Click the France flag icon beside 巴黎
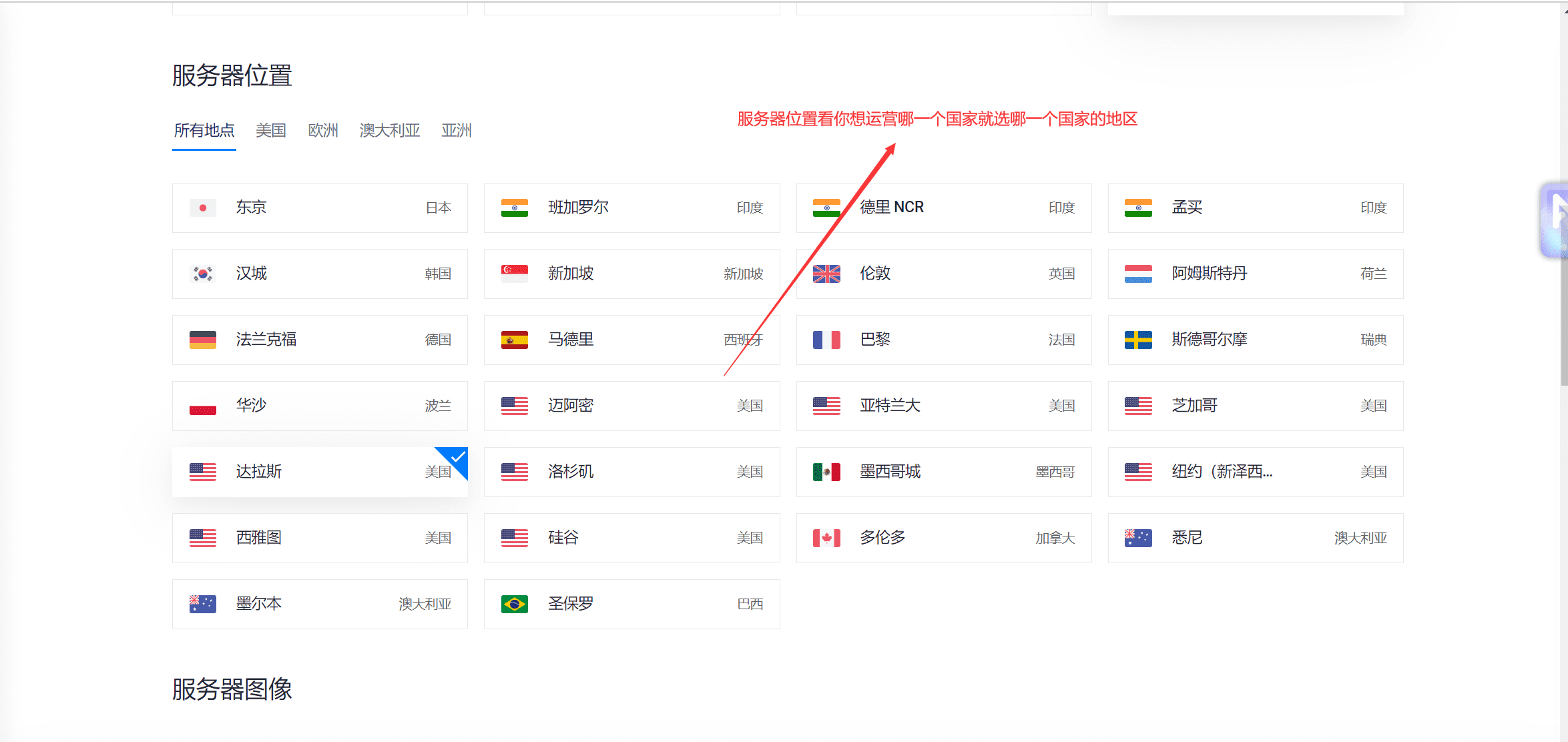Image resolution: width=1568 pixels, height=742 pixels. (x=826, y=340)
